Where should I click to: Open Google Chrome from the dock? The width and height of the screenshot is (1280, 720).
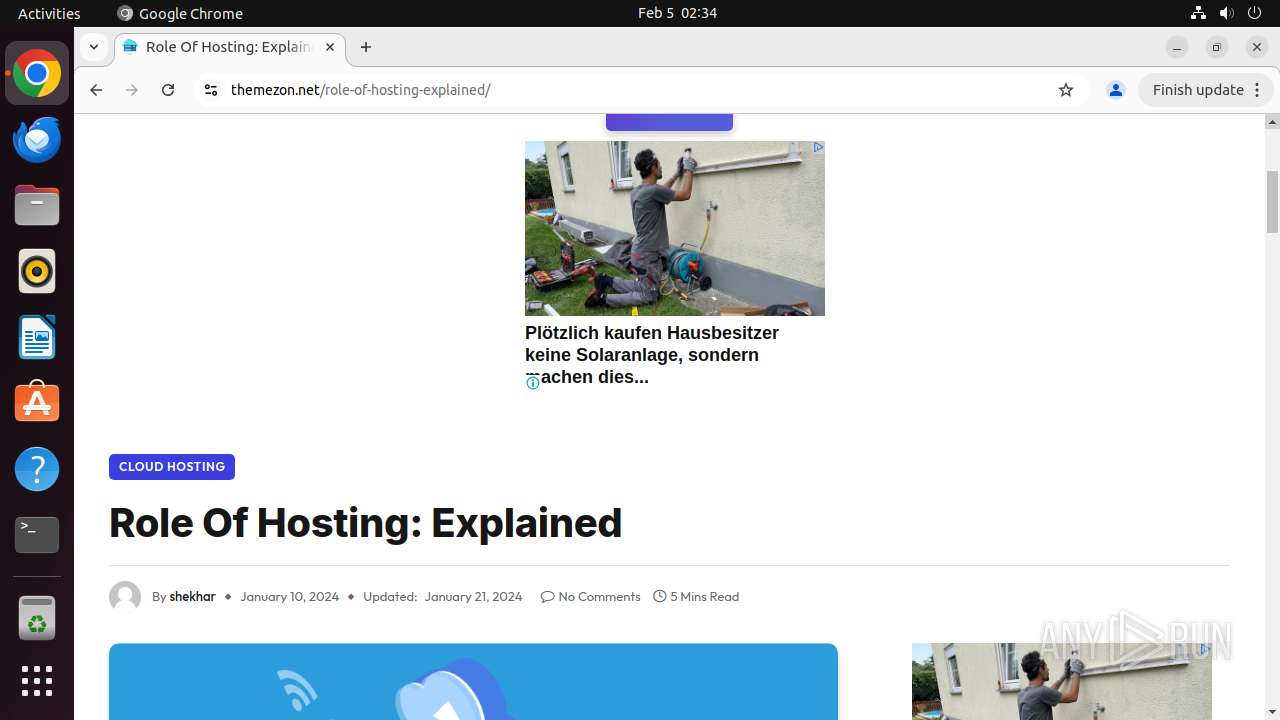(37, 74)
